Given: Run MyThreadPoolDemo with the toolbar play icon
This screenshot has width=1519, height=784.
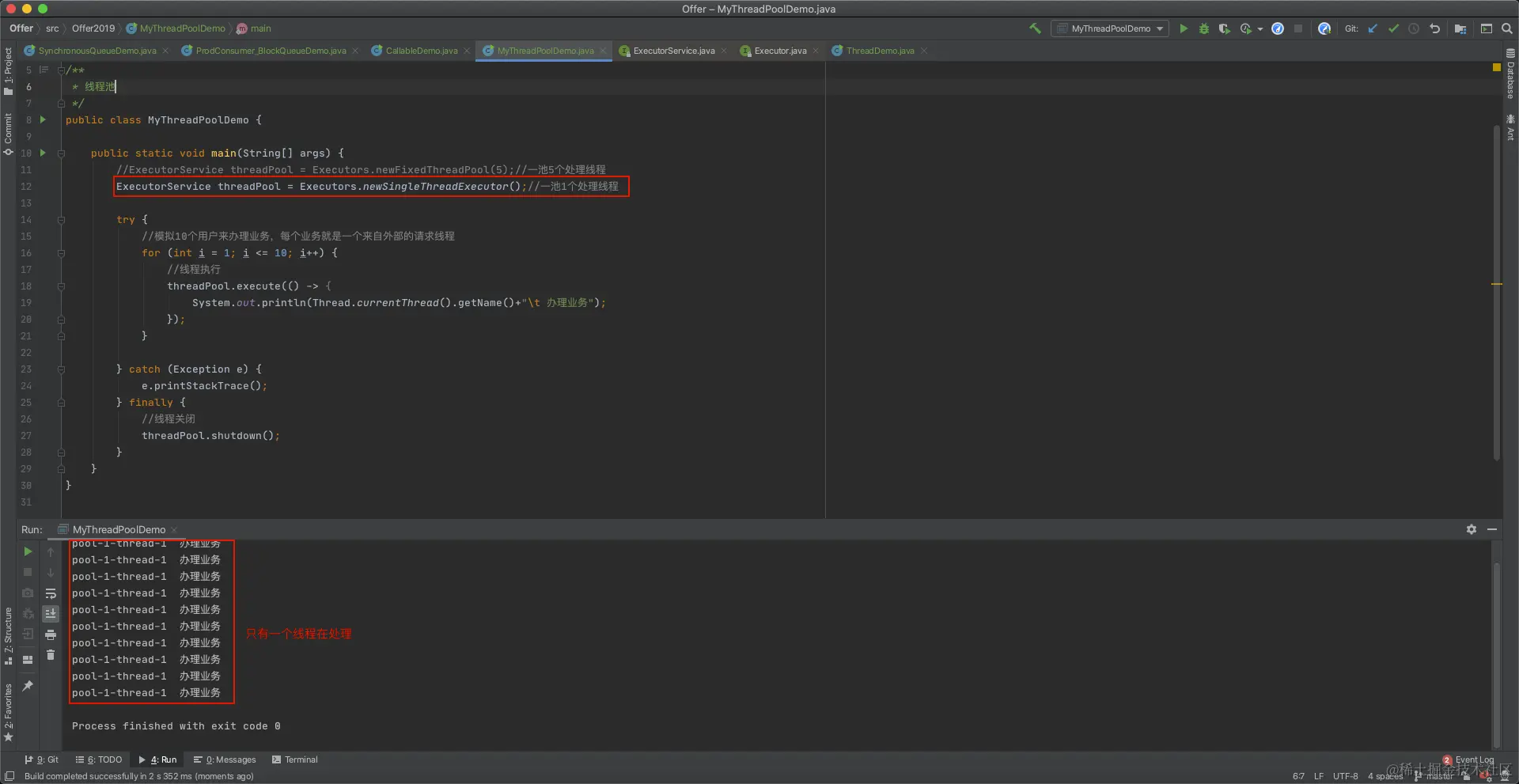Looking at the screenshot, I should pos(1184,28).
